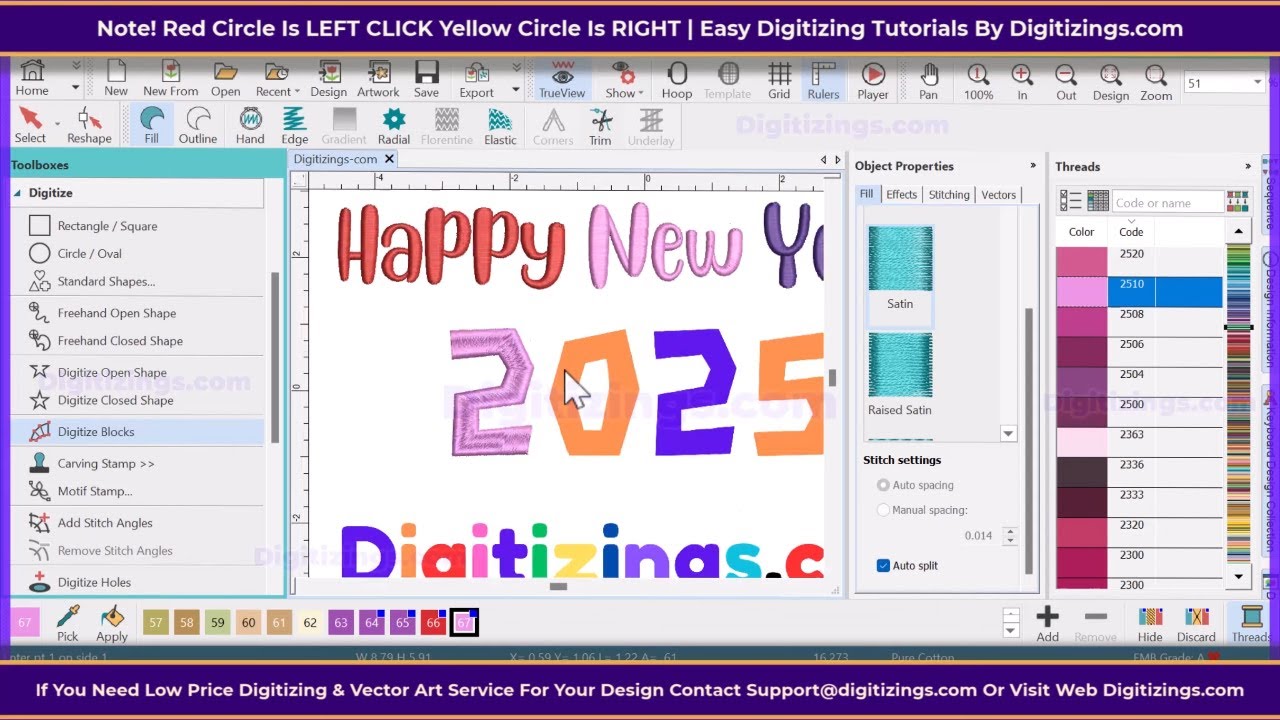Expand the Threads panel chevron
Image resolution: width=1280 pixels, height=720 pixels.
[1248, 167]
